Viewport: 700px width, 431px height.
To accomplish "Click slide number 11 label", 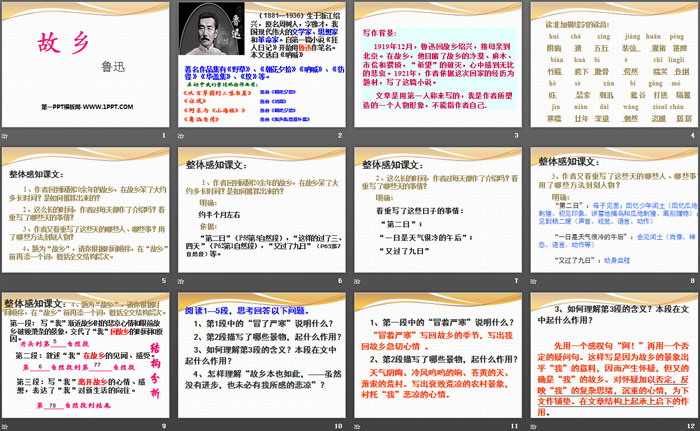I will click(x=515, y=426).
